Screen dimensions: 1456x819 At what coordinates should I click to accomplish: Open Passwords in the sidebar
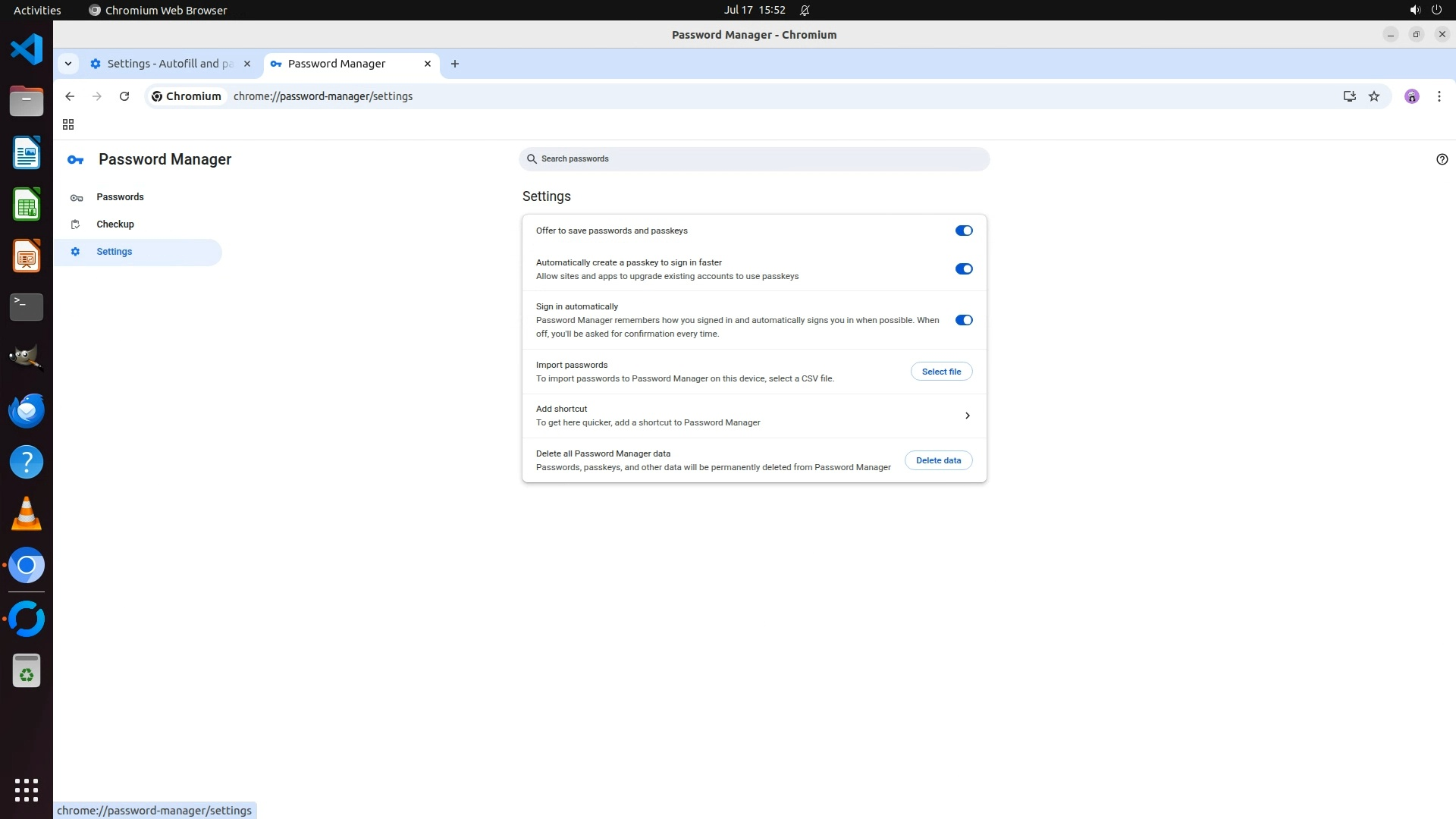click(120, 197)
